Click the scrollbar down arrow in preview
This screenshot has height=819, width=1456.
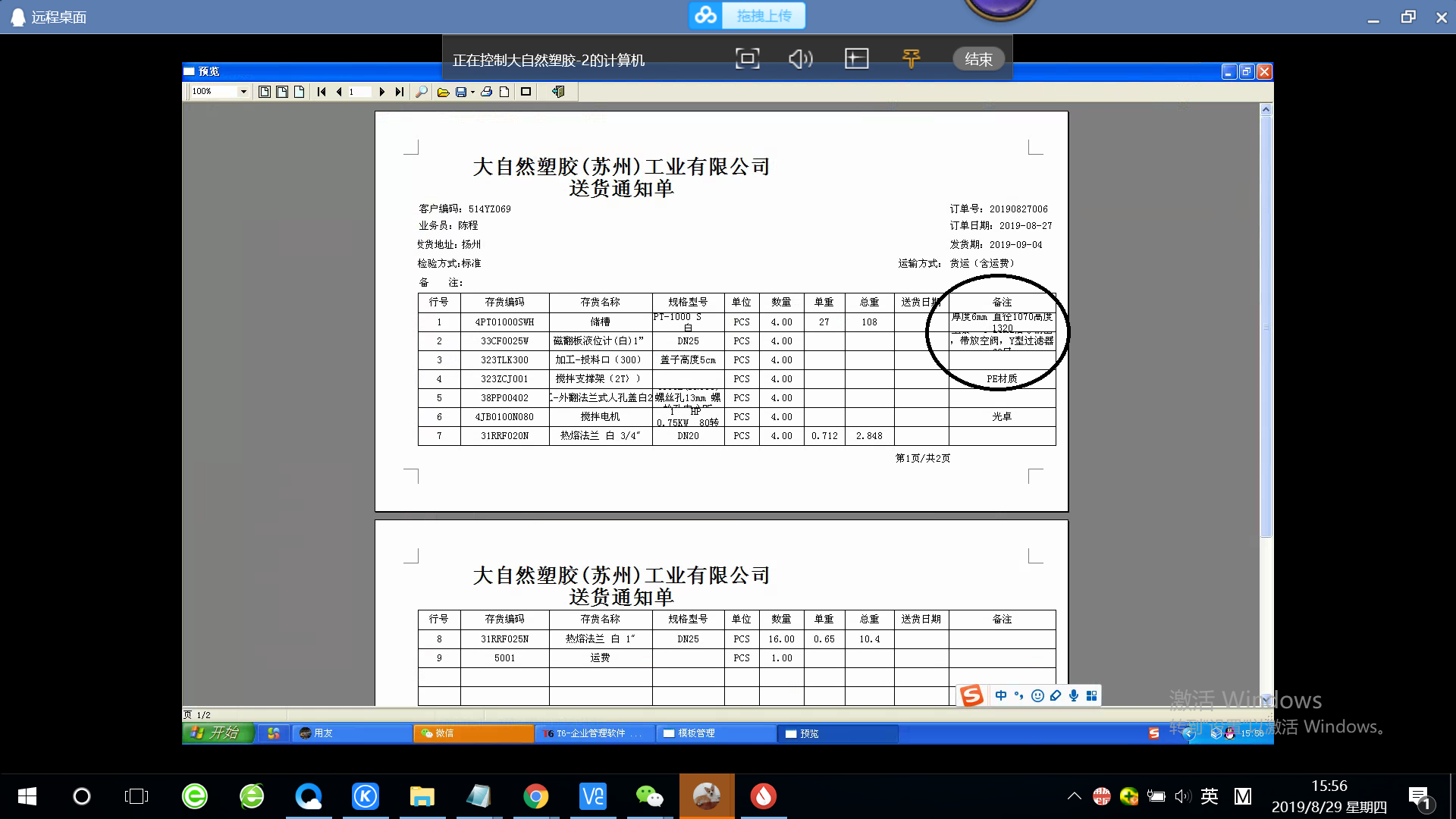pos(1266,700)
